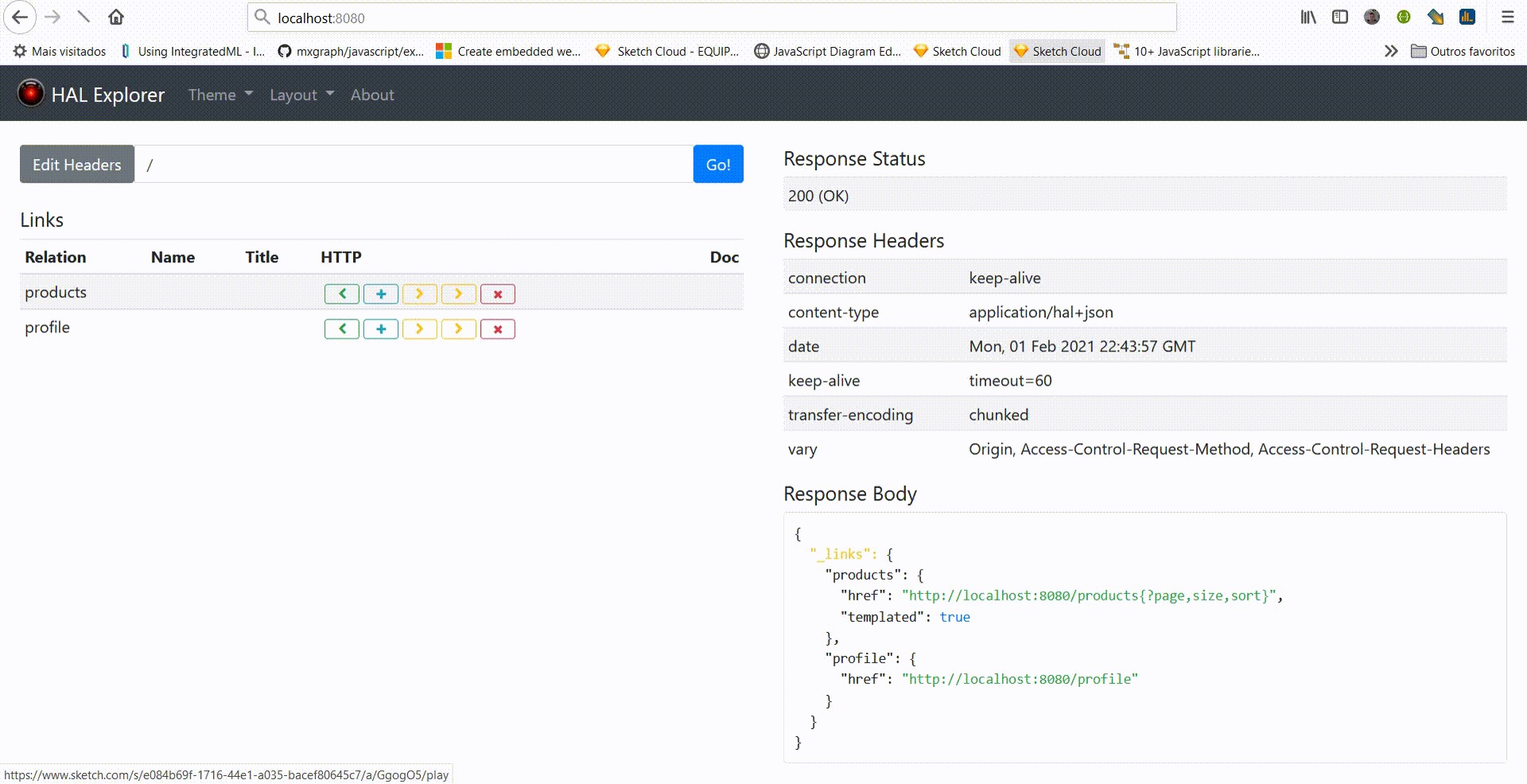Open the Firefox hamburger menu
This screenshot has width=1527, height=784.
tap(1507, 17)
